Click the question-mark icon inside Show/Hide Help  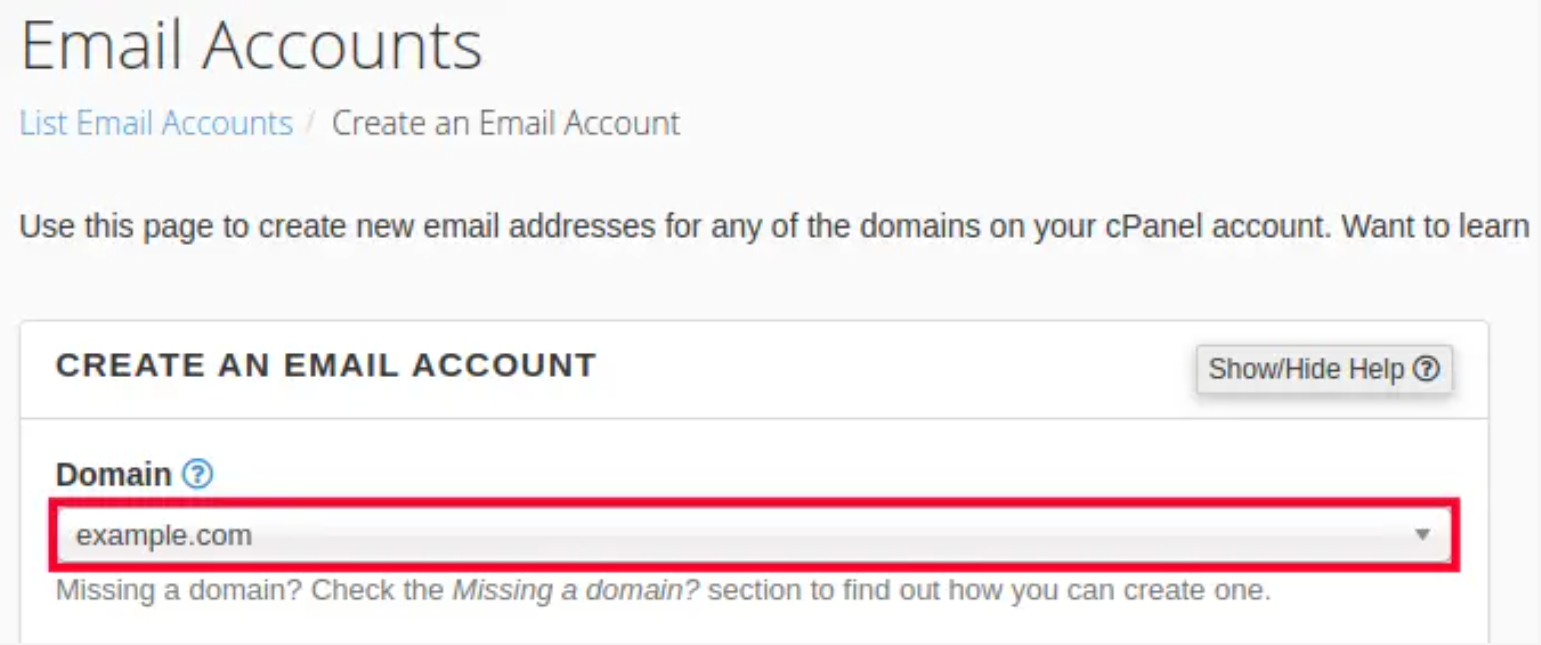[1426, 369]
